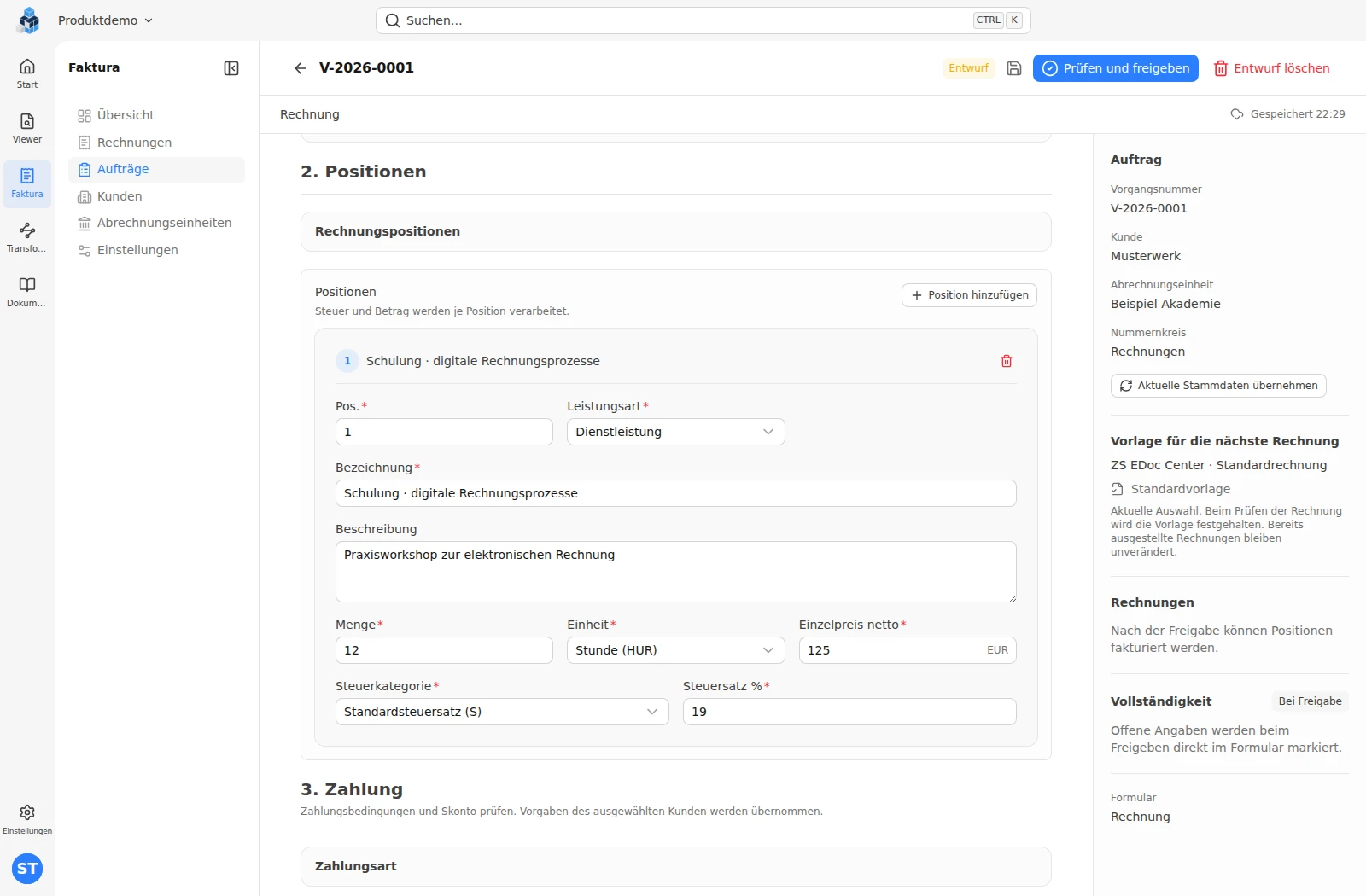Go to Übersicht in Faktura menu
Image resolution: width=1366 pixels, height=896 pixels.
tap(156, 115)
